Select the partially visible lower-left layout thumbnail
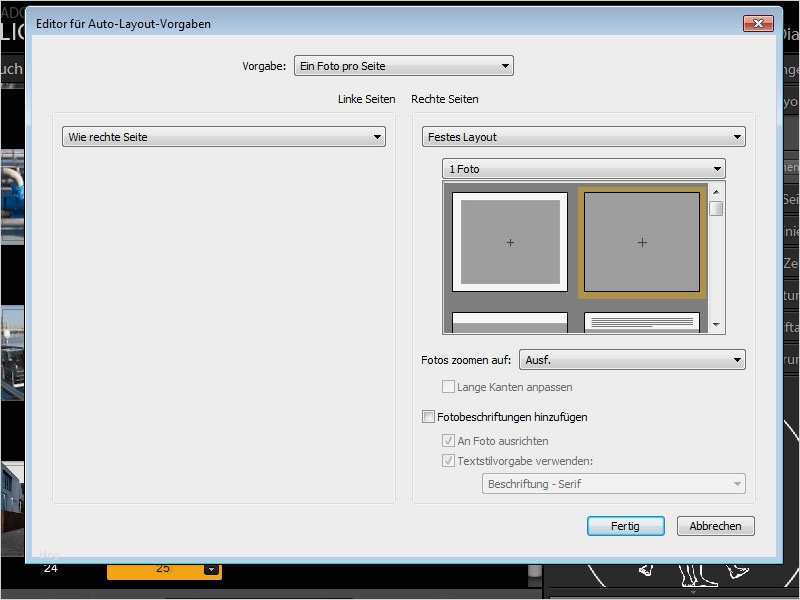Viewport: 800px width, 600px height. coord(510,322)
